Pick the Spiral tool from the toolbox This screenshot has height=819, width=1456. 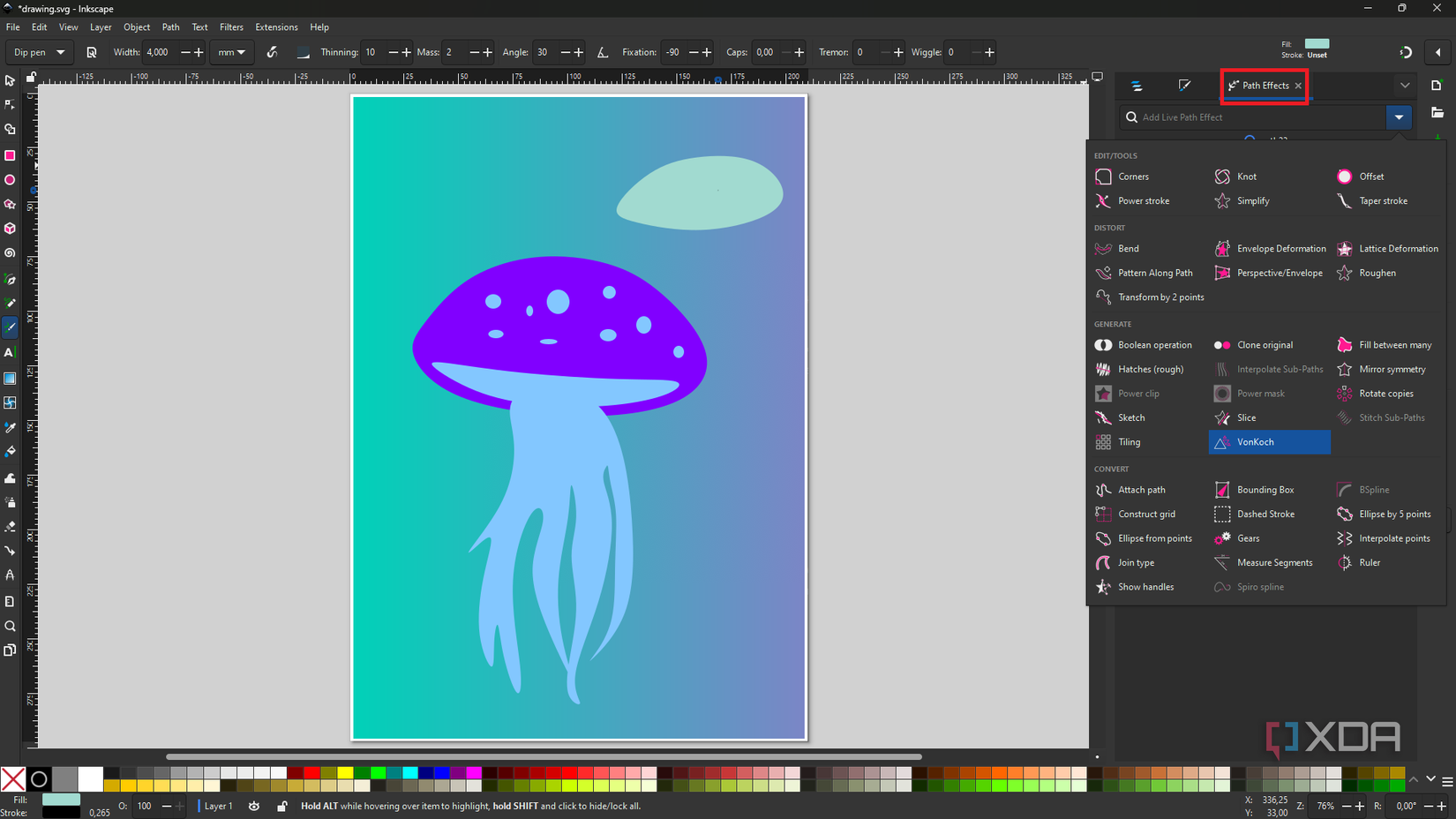pyautogui.click(x=10, y=253)
